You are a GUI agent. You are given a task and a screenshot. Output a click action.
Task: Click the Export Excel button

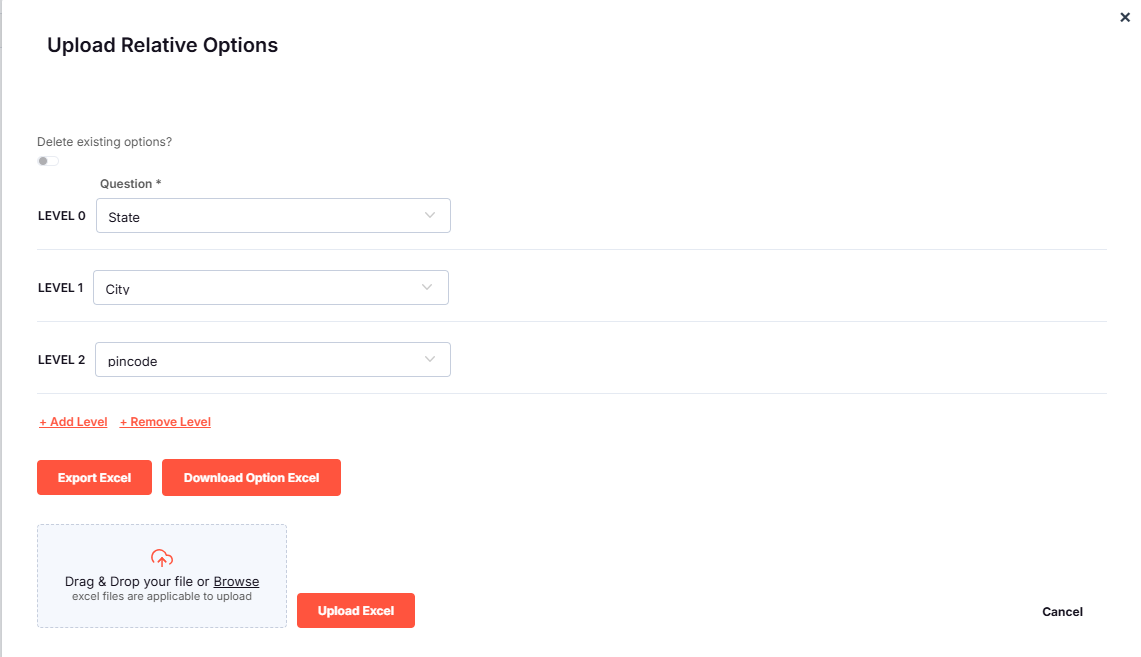pyautogui.click(x=94, y=477)
